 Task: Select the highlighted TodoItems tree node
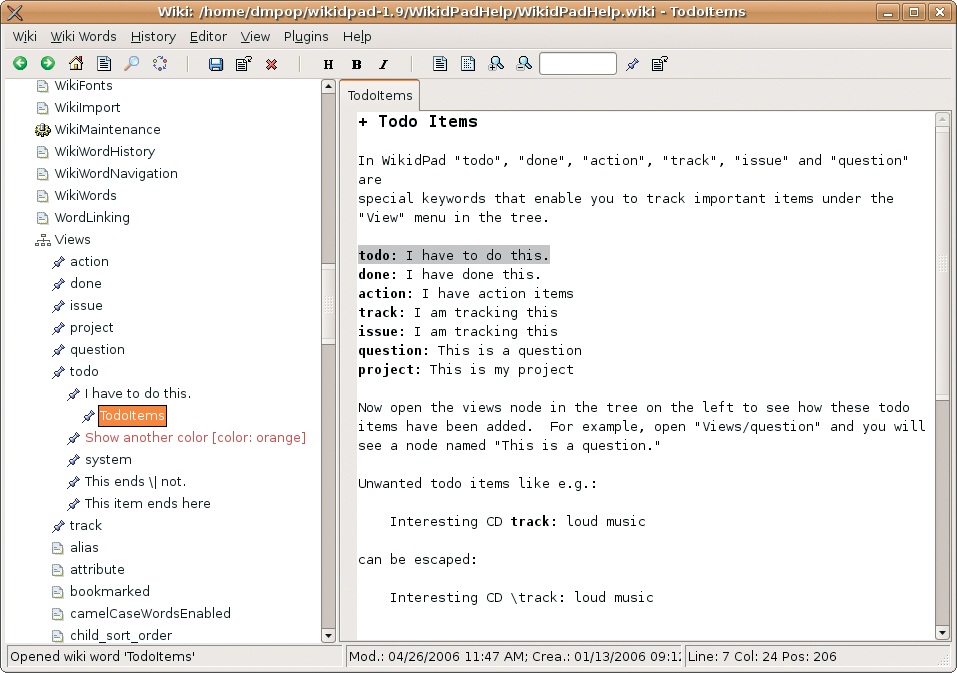pyautogui.click(x=132, y=416)
